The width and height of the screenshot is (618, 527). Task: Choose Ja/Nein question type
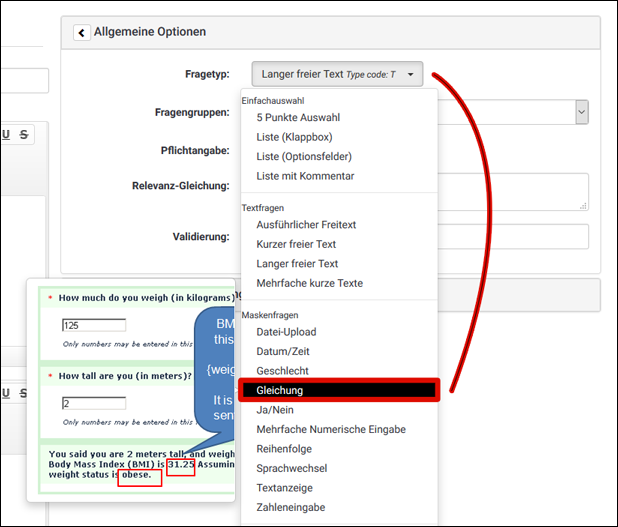tap(277, 410)
